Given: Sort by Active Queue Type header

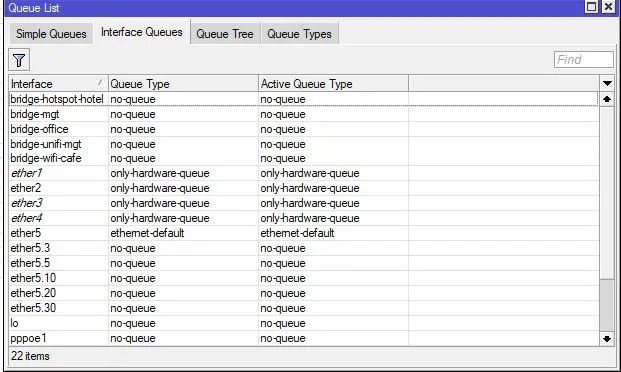Looking at the screenshot, I should (333, 84).
